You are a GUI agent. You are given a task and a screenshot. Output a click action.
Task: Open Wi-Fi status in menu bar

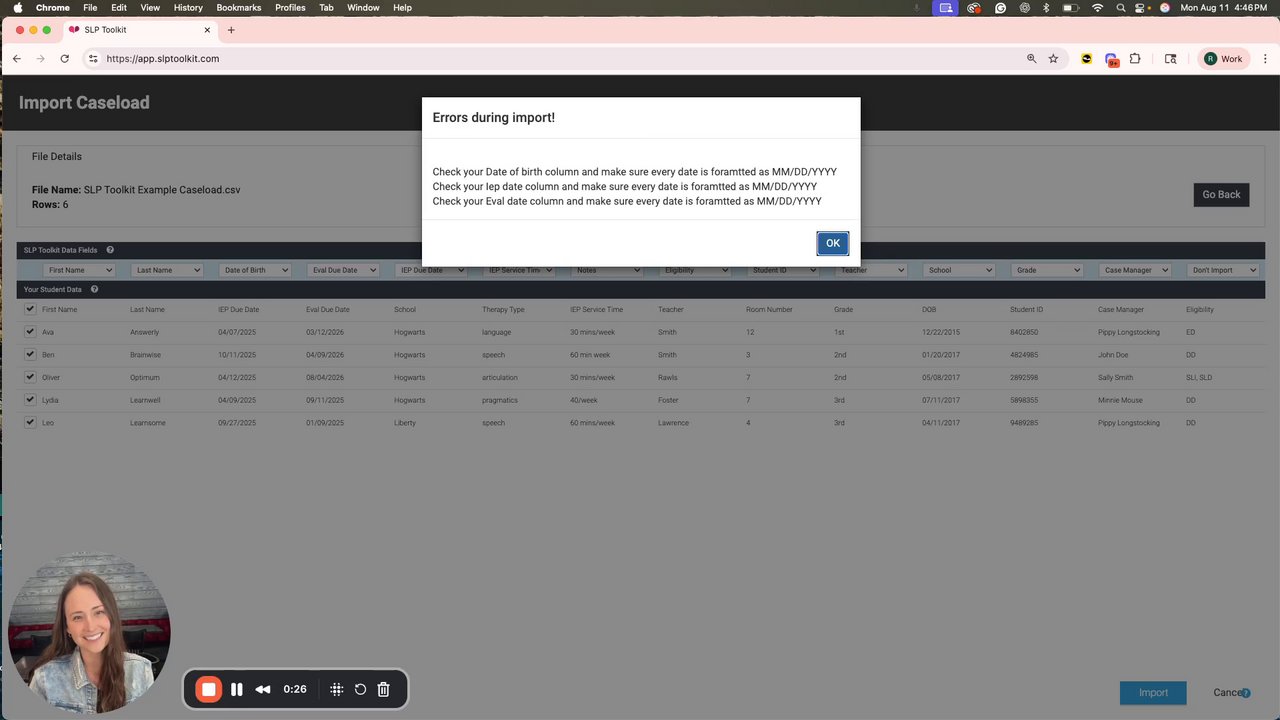(1097, 7)
